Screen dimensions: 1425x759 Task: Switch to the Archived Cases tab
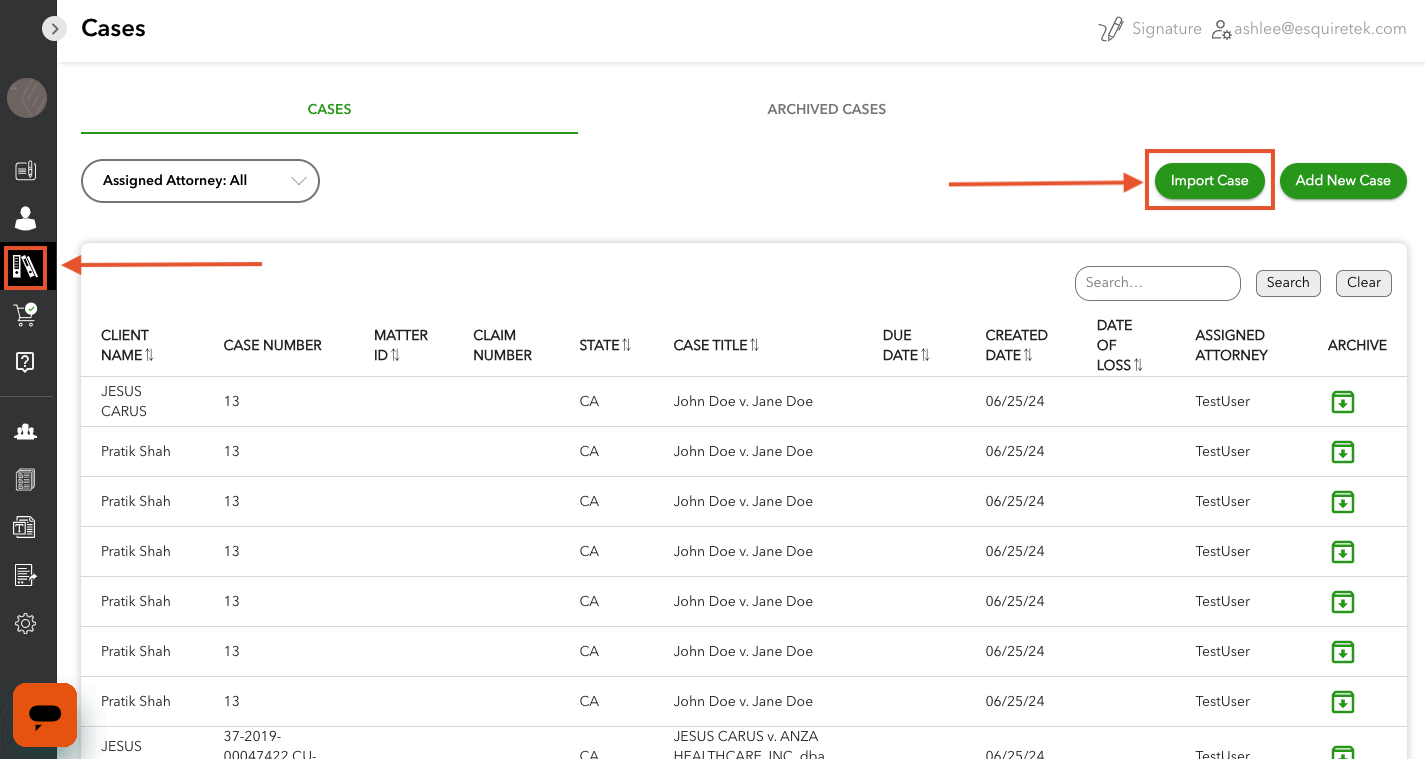(x=826, y=109)
